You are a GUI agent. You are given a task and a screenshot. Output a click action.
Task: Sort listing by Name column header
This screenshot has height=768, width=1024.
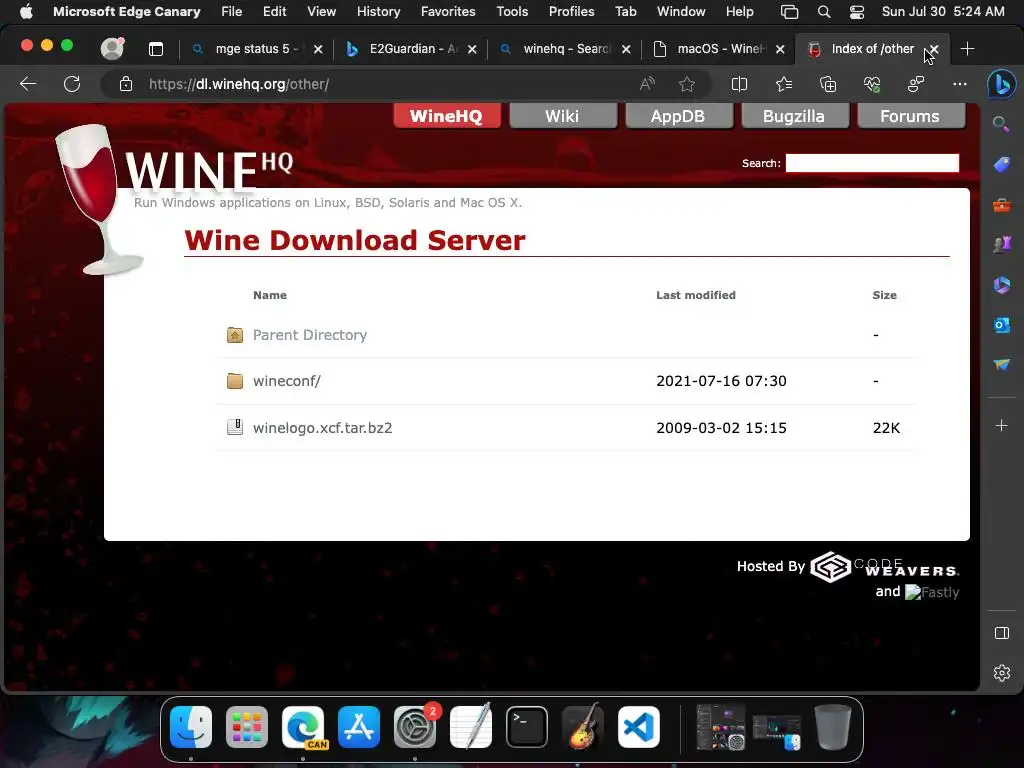[270, 295]
